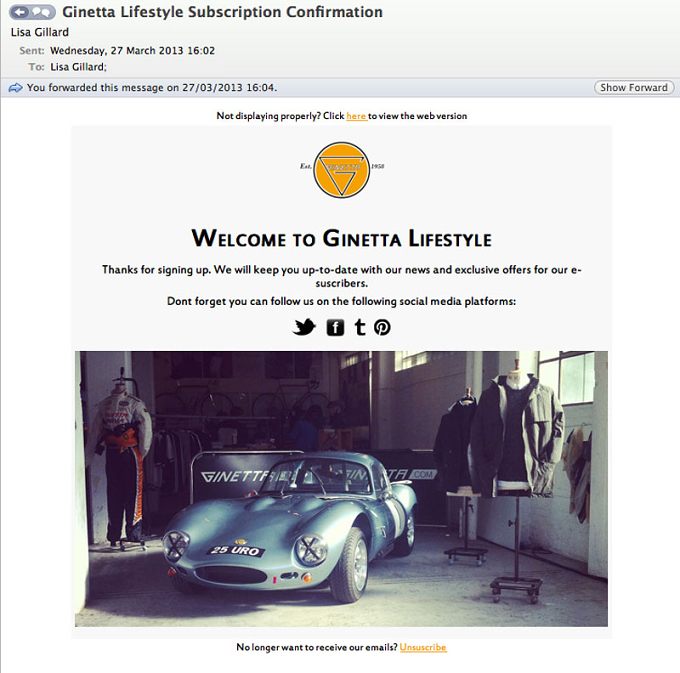Click 'No longer want to receive our emails?' text
680x673 pixels.
click(x=317, y=647)
